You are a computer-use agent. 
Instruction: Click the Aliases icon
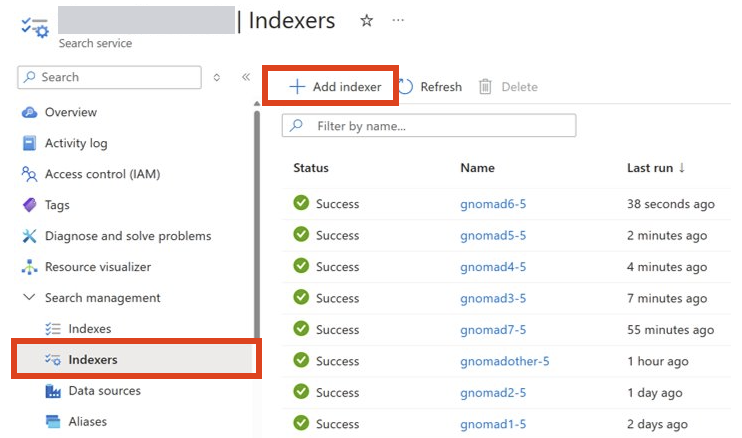(x=53, y=421)
